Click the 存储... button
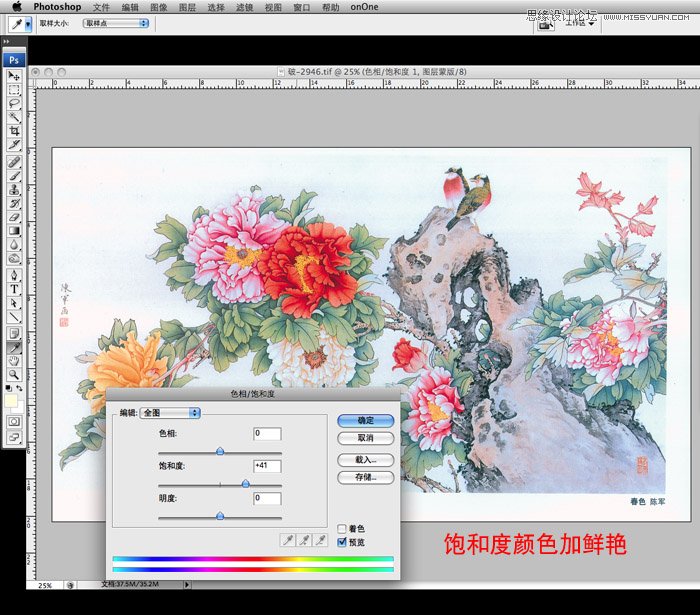The image size is (700, 615). [366, 477]
